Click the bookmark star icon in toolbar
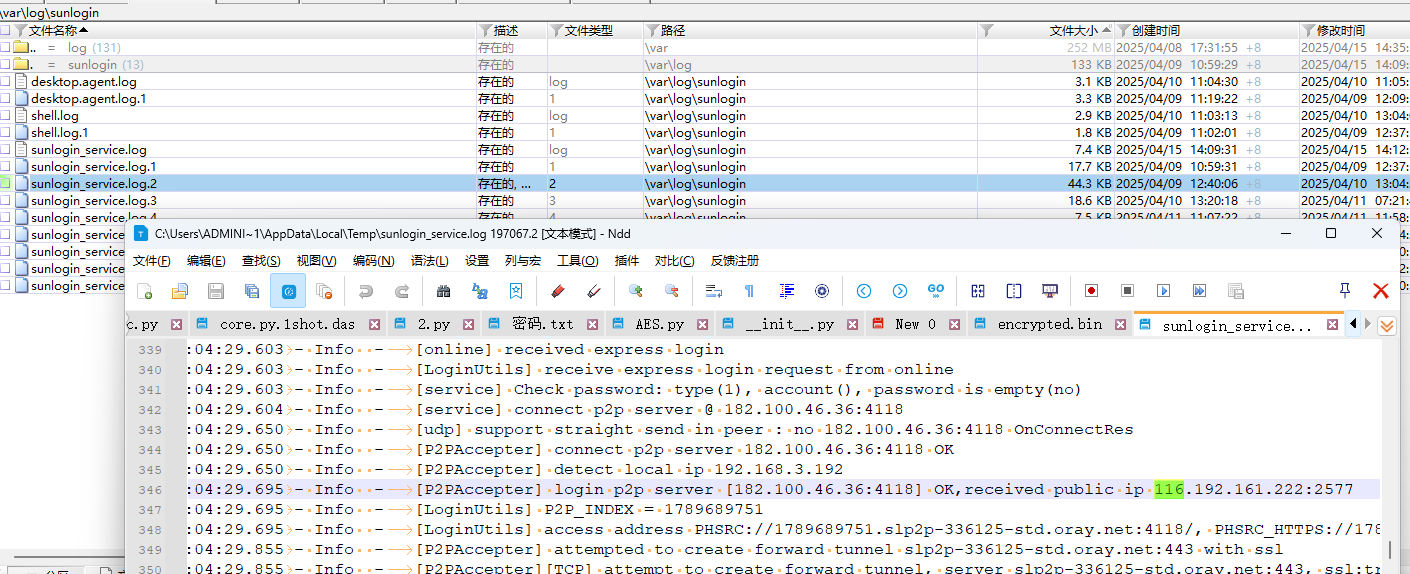 click(516, 291)
